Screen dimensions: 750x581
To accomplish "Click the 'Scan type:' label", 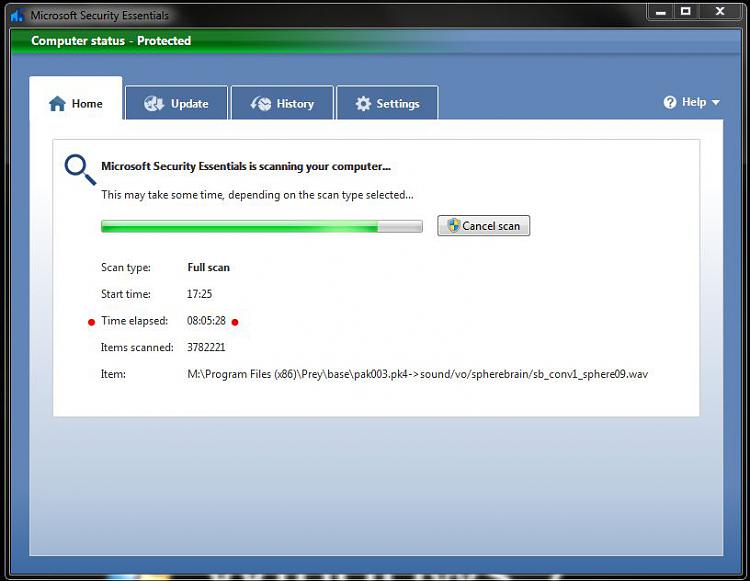I will click(x=126, y=267).
